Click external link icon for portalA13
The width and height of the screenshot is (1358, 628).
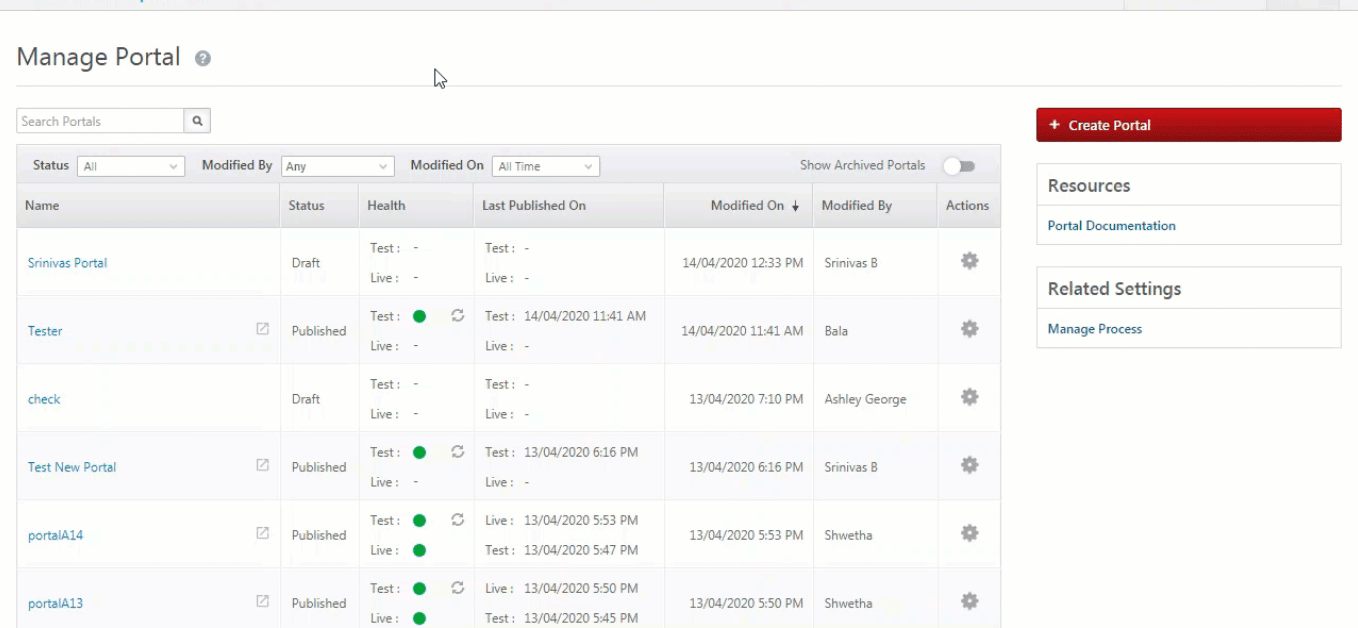pyautogui.click(x=262, y=601)
